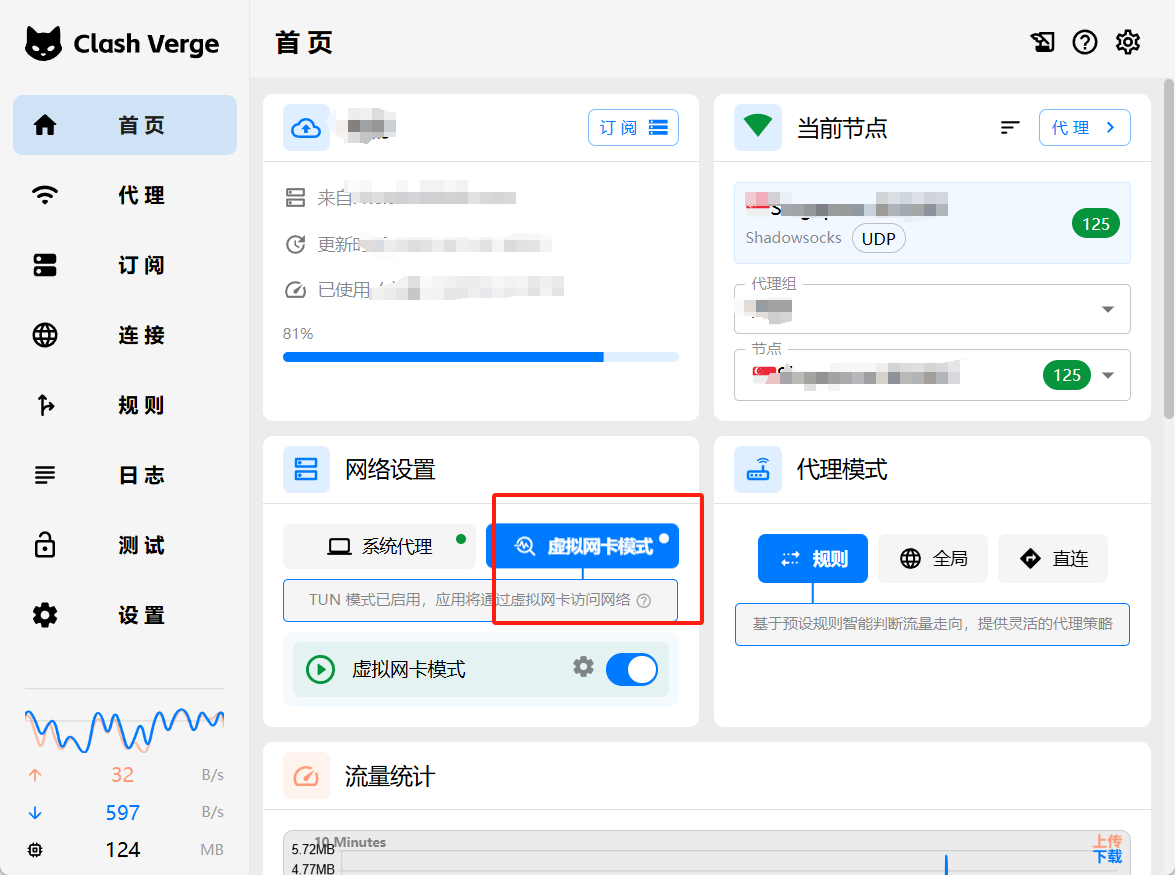Toggle off the 虚拟网卡模式 switch
The height and width of the screenshot is (875, 1175).
(632, 669)
